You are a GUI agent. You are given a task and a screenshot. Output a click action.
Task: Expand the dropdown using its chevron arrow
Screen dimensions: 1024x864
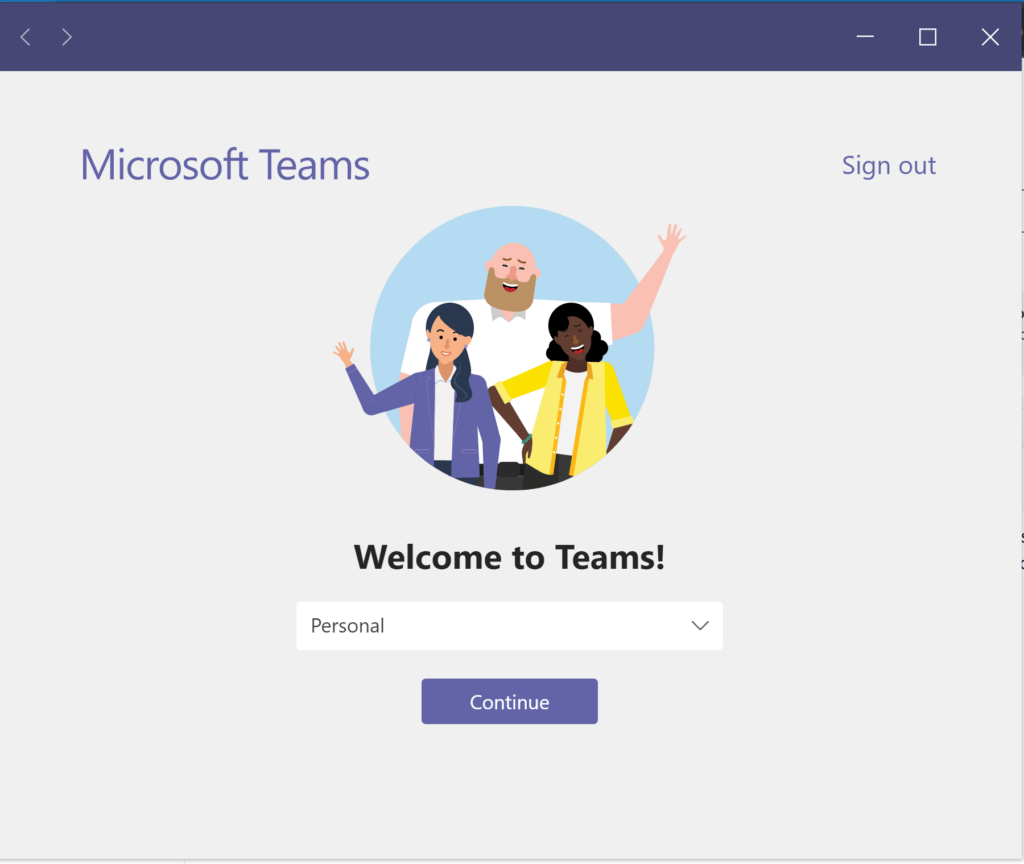click(x=700, y=626)
